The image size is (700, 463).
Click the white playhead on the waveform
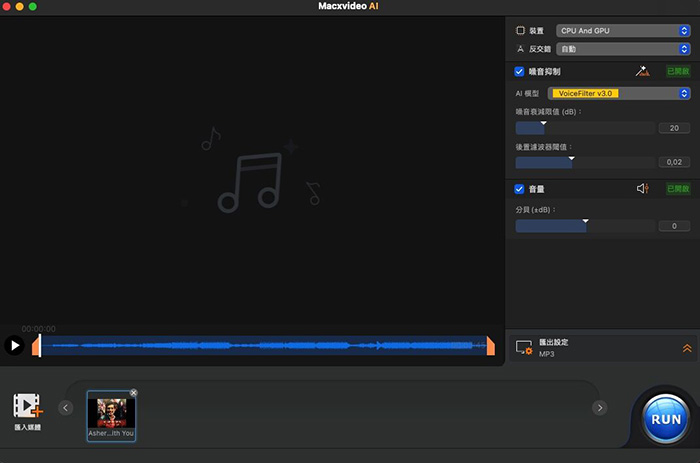point(40,346)
